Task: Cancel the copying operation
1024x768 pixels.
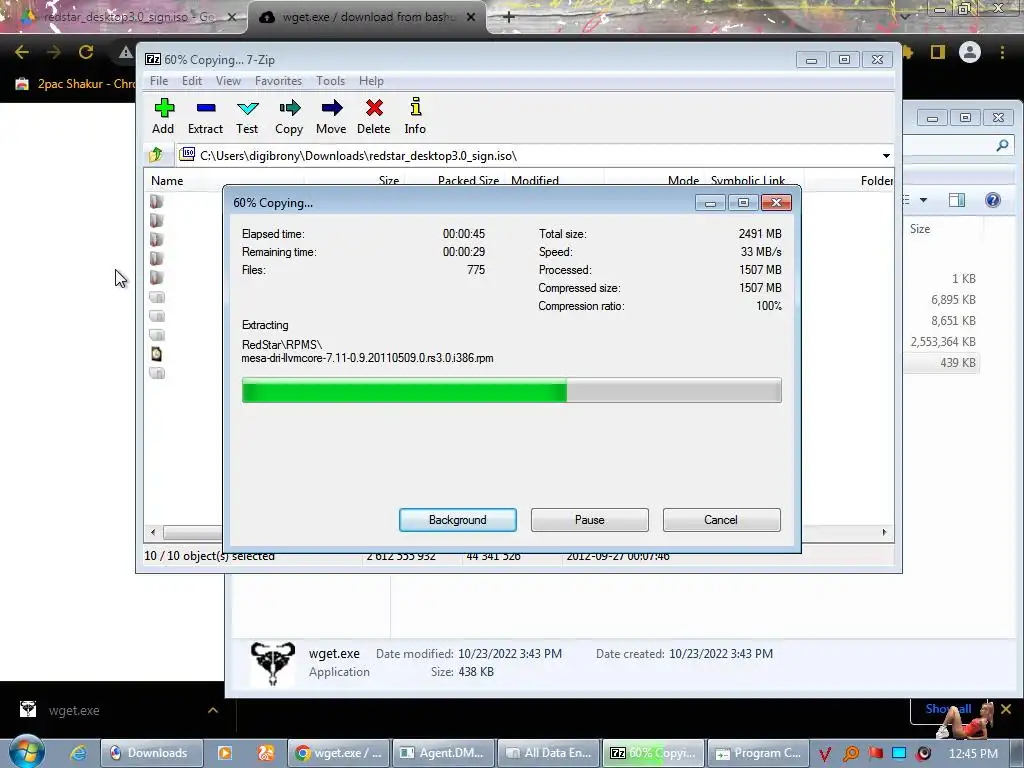Action: 721,520
